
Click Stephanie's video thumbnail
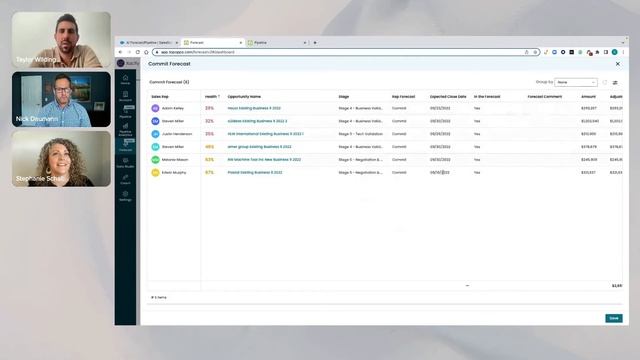pos(61,159)
